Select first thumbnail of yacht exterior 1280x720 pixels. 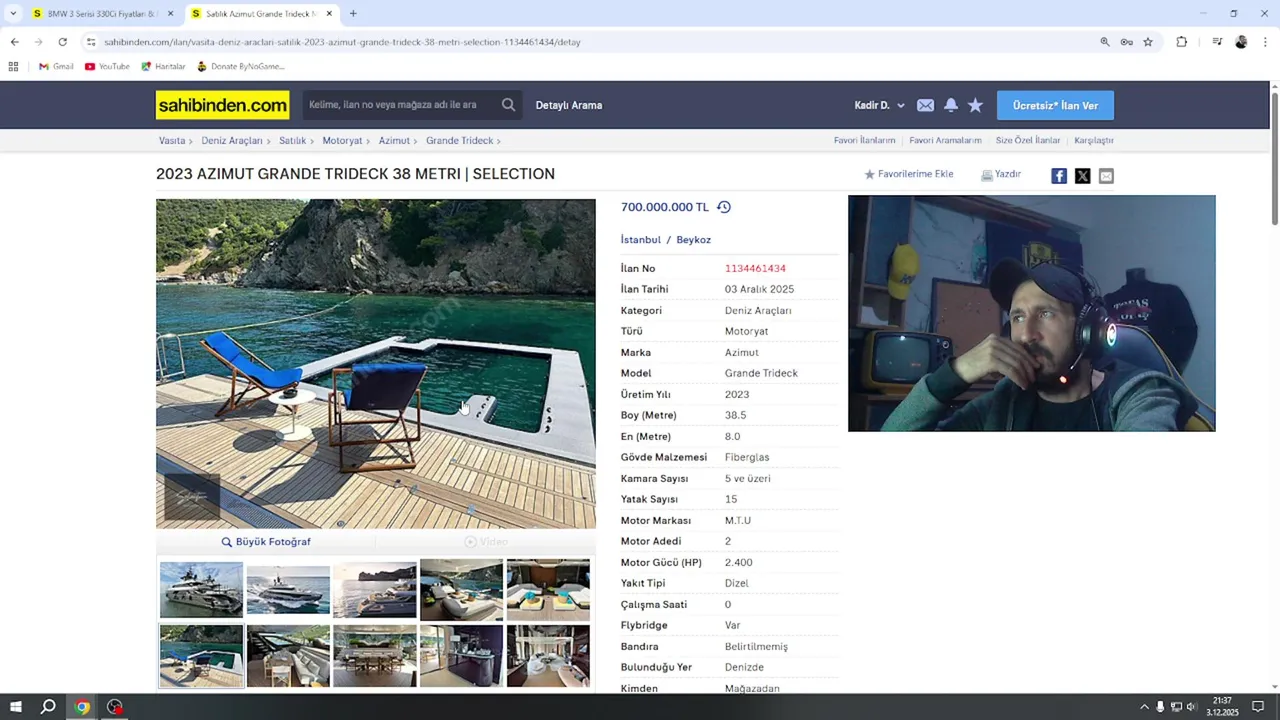(x=201, y=590)
